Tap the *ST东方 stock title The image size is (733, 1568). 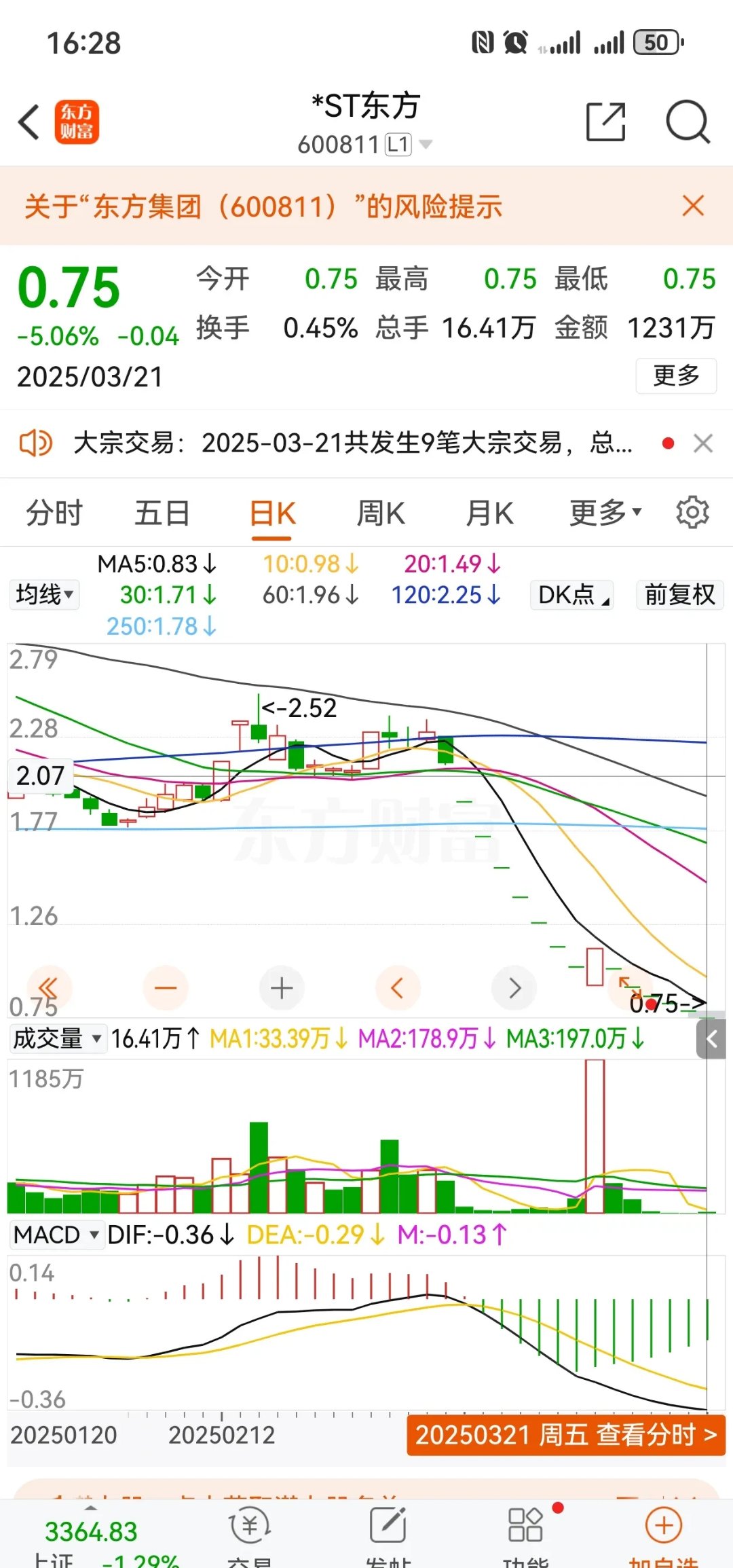366,106
